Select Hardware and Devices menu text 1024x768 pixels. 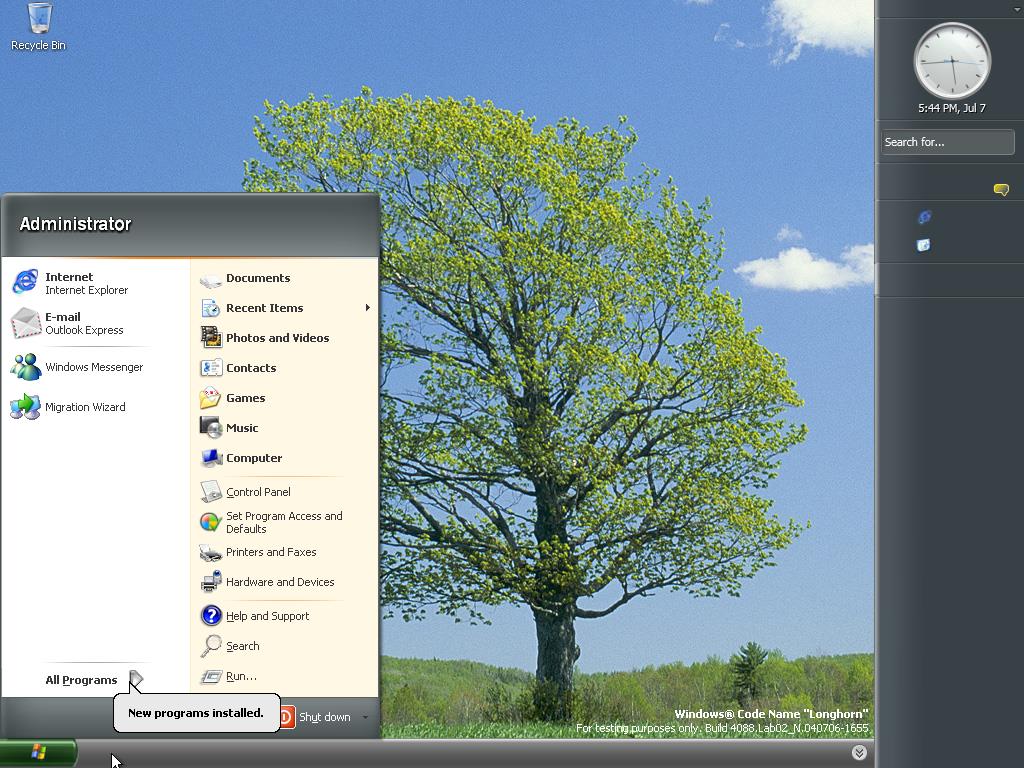[x=280, y=582]
